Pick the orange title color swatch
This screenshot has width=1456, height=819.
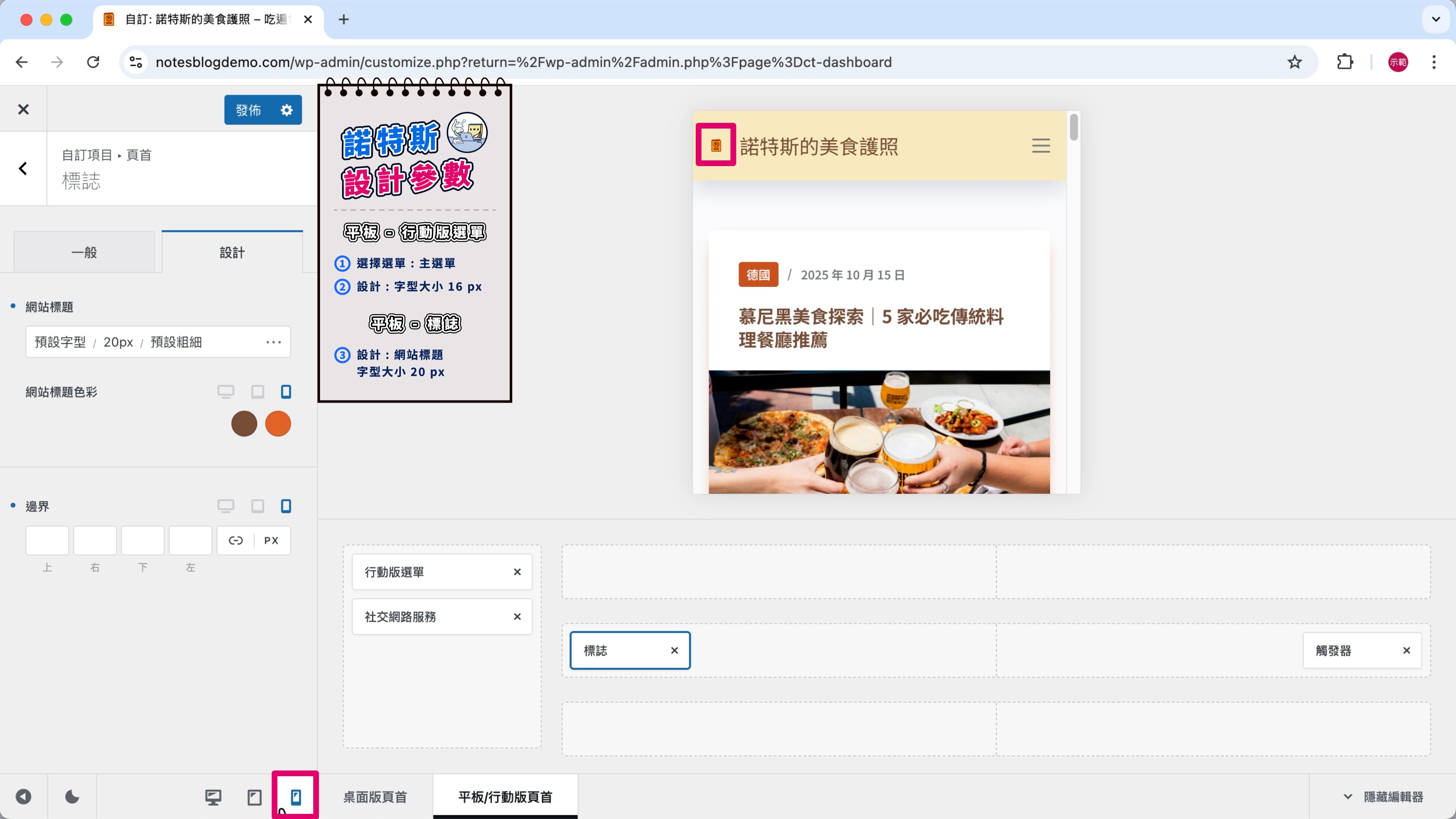(x=278, y=424)
